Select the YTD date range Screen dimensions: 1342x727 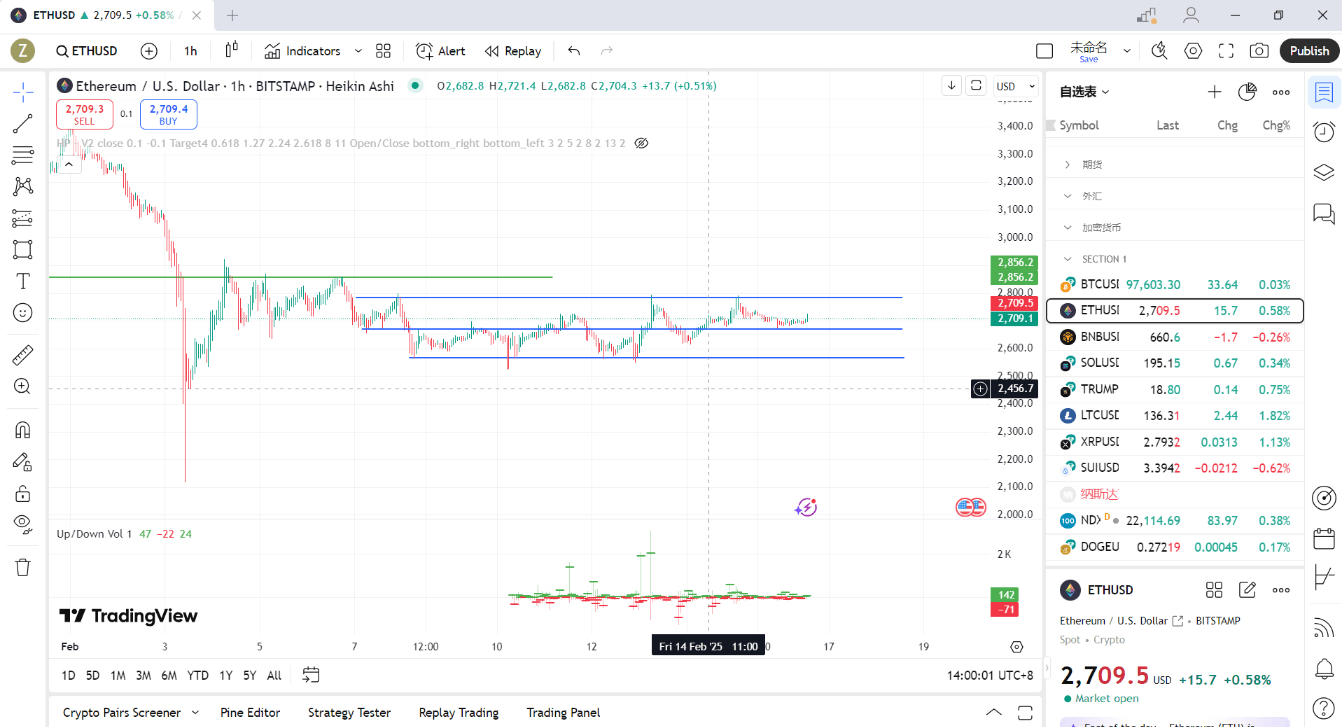[198, 675]
